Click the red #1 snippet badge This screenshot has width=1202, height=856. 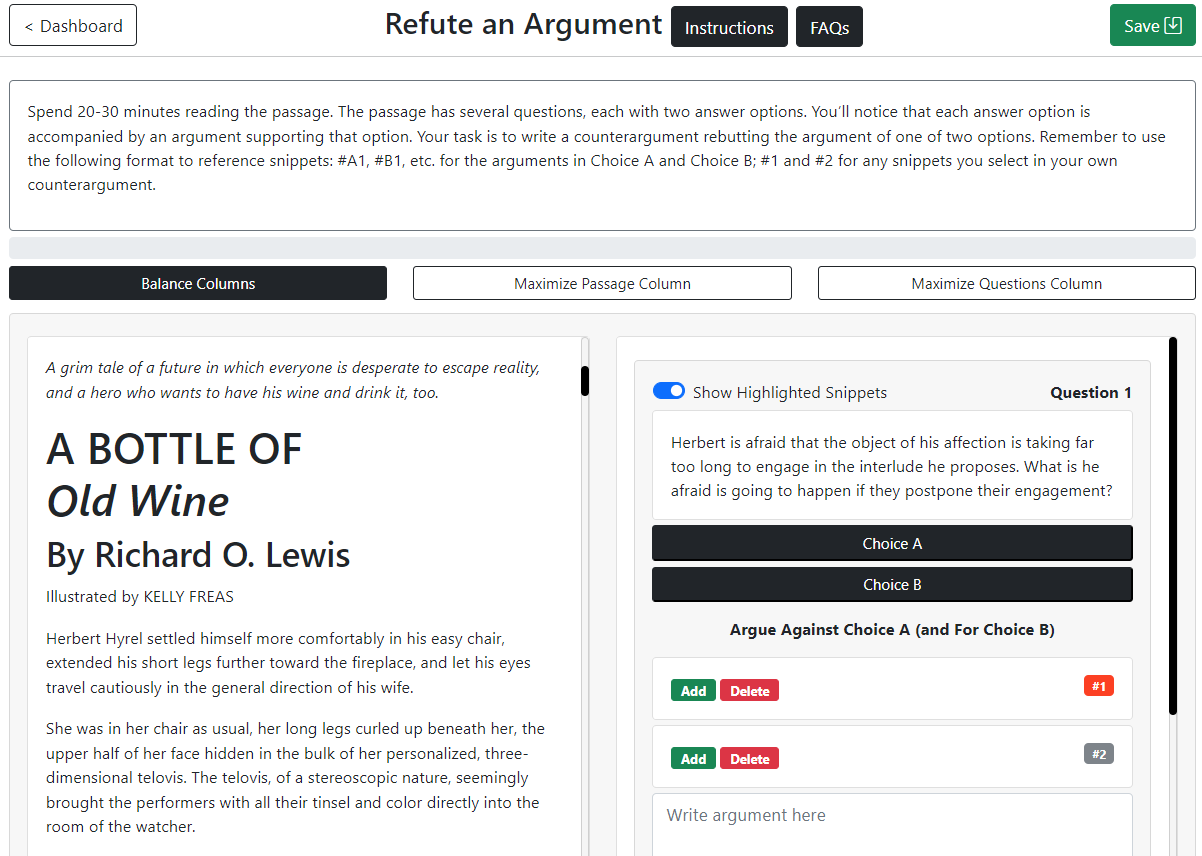click(1098, 686)
